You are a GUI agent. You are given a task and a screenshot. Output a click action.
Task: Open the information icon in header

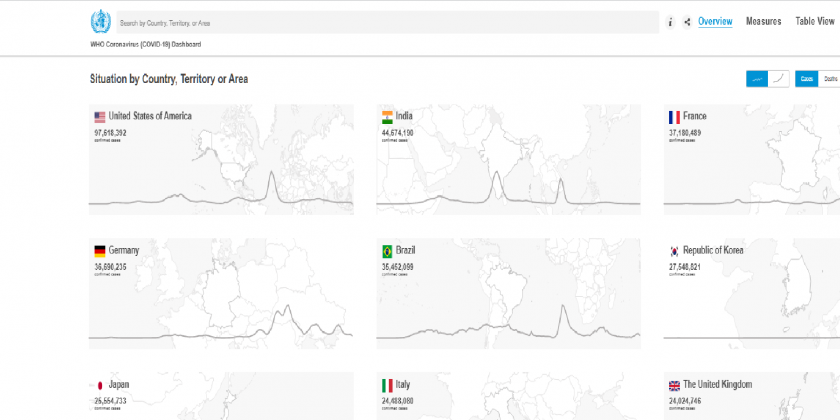click(x=670, y=22)
